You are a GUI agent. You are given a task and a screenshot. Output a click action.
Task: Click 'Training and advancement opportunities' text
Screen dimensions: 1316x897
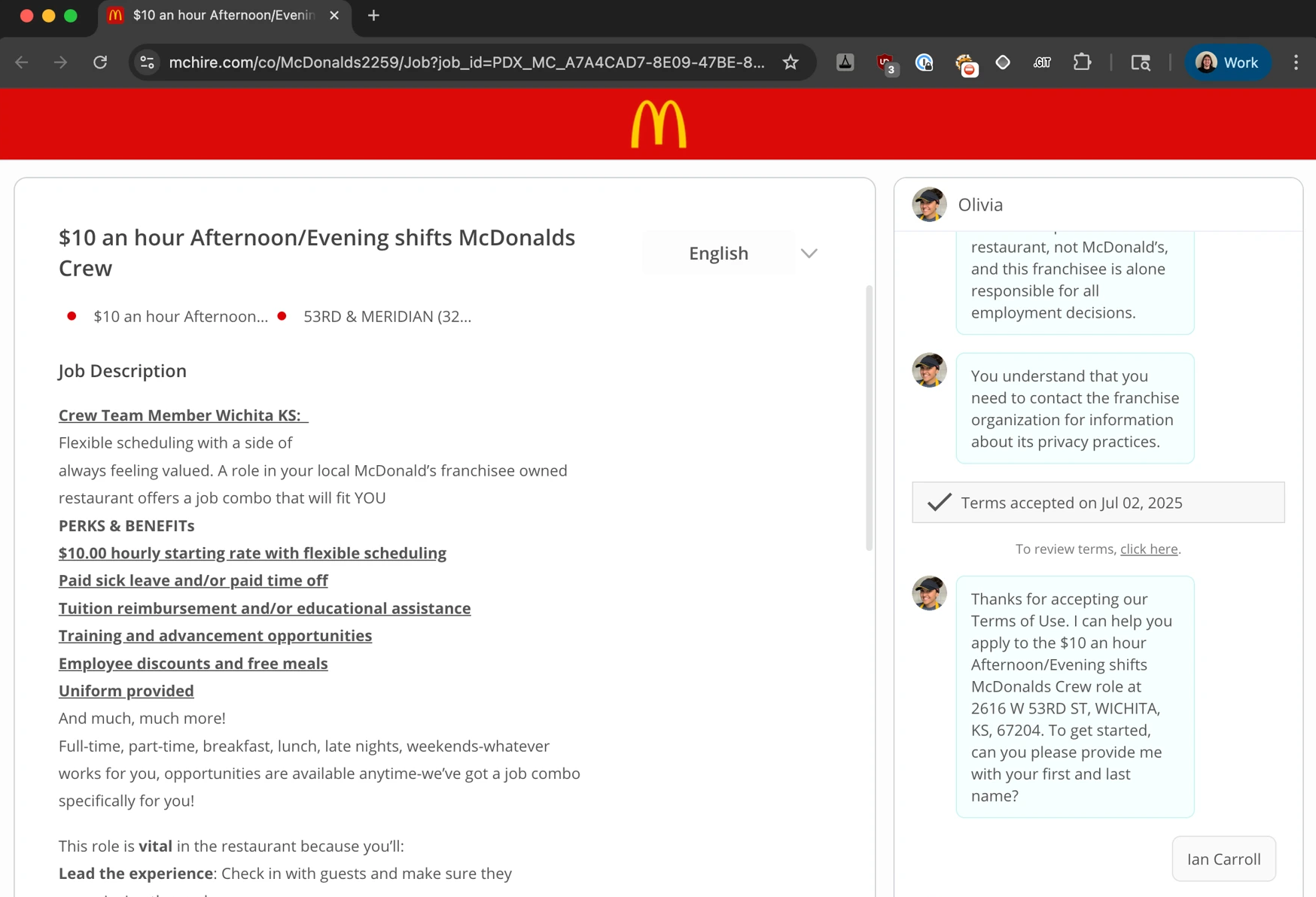[215, 636]
